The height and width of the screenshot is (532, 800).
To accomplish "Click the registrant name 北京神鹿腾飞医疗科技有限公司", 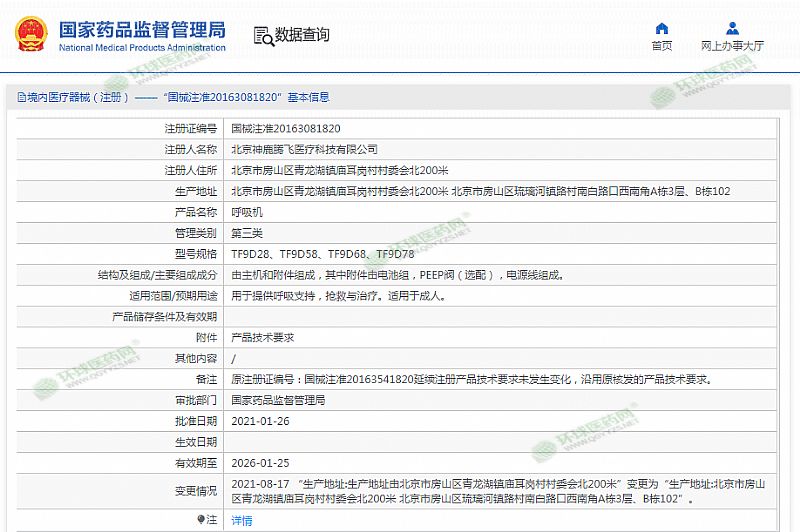I will pyautogui.click(x=304, y=149).
